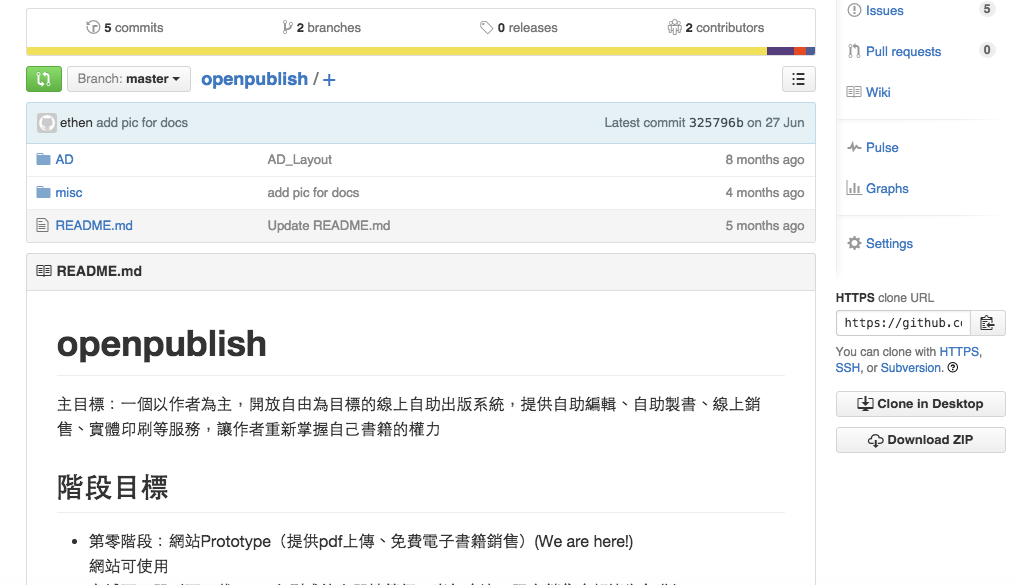Image resolution: width=1018 pixels, height=585 pixels.
Task: Open the README.md file
Action: (x=94, y=225)
